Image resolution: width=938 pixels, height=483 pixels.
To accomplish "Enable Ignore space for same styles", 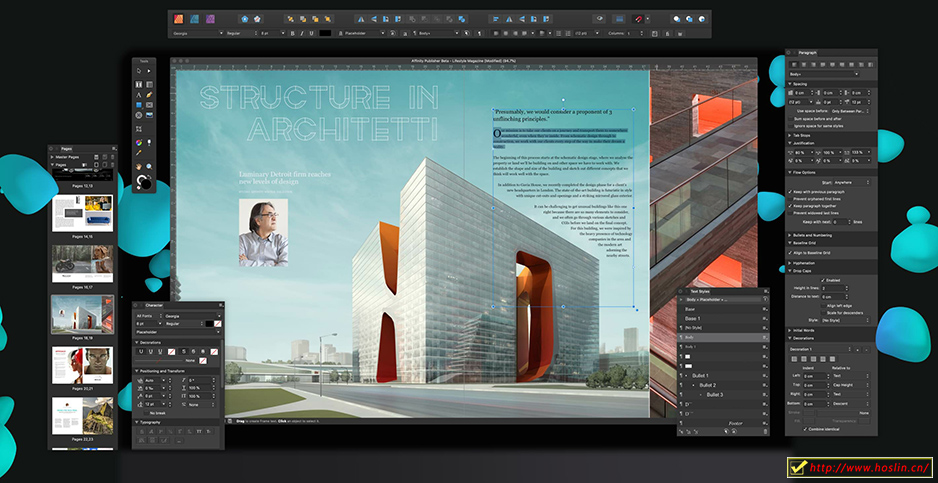I will point(790,126).
